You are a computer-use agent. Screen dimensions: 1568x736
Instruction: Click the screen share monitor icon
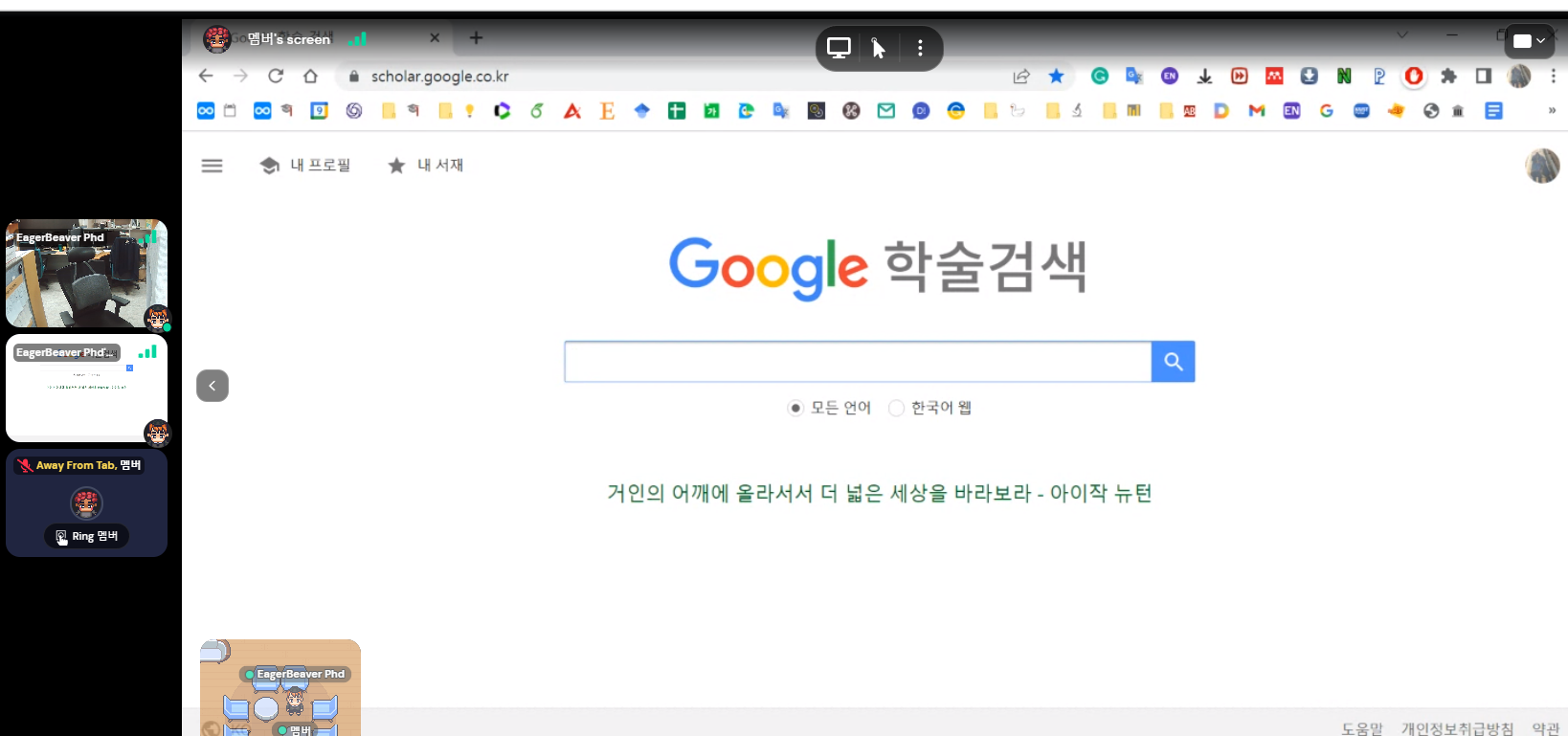pyautogui.click(x=840, y=48)
